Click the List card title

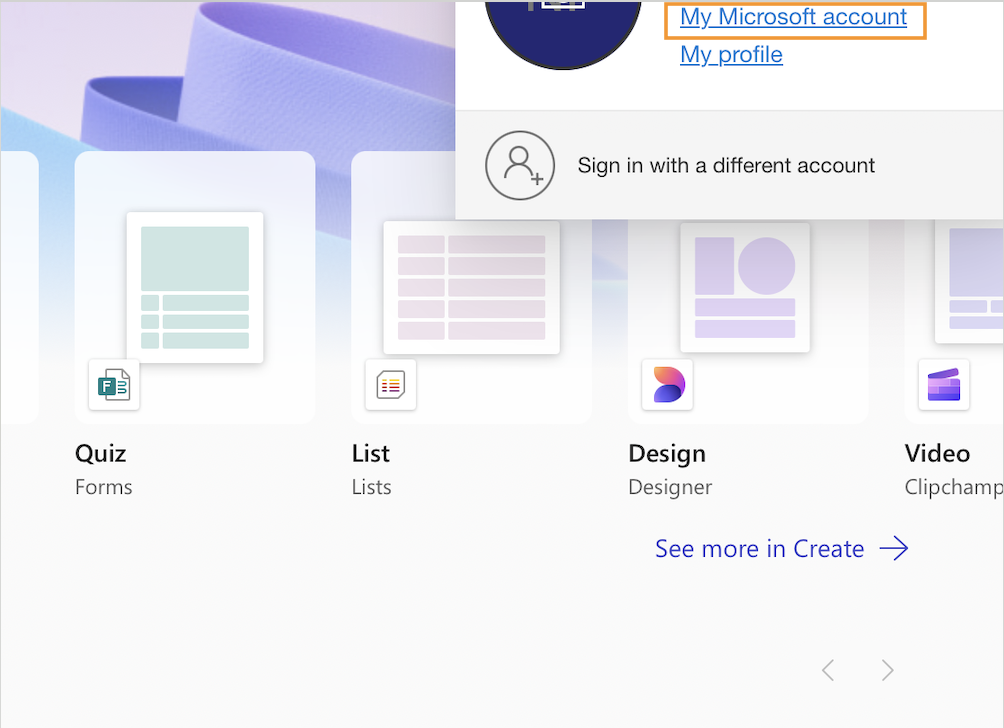[371, 453]
